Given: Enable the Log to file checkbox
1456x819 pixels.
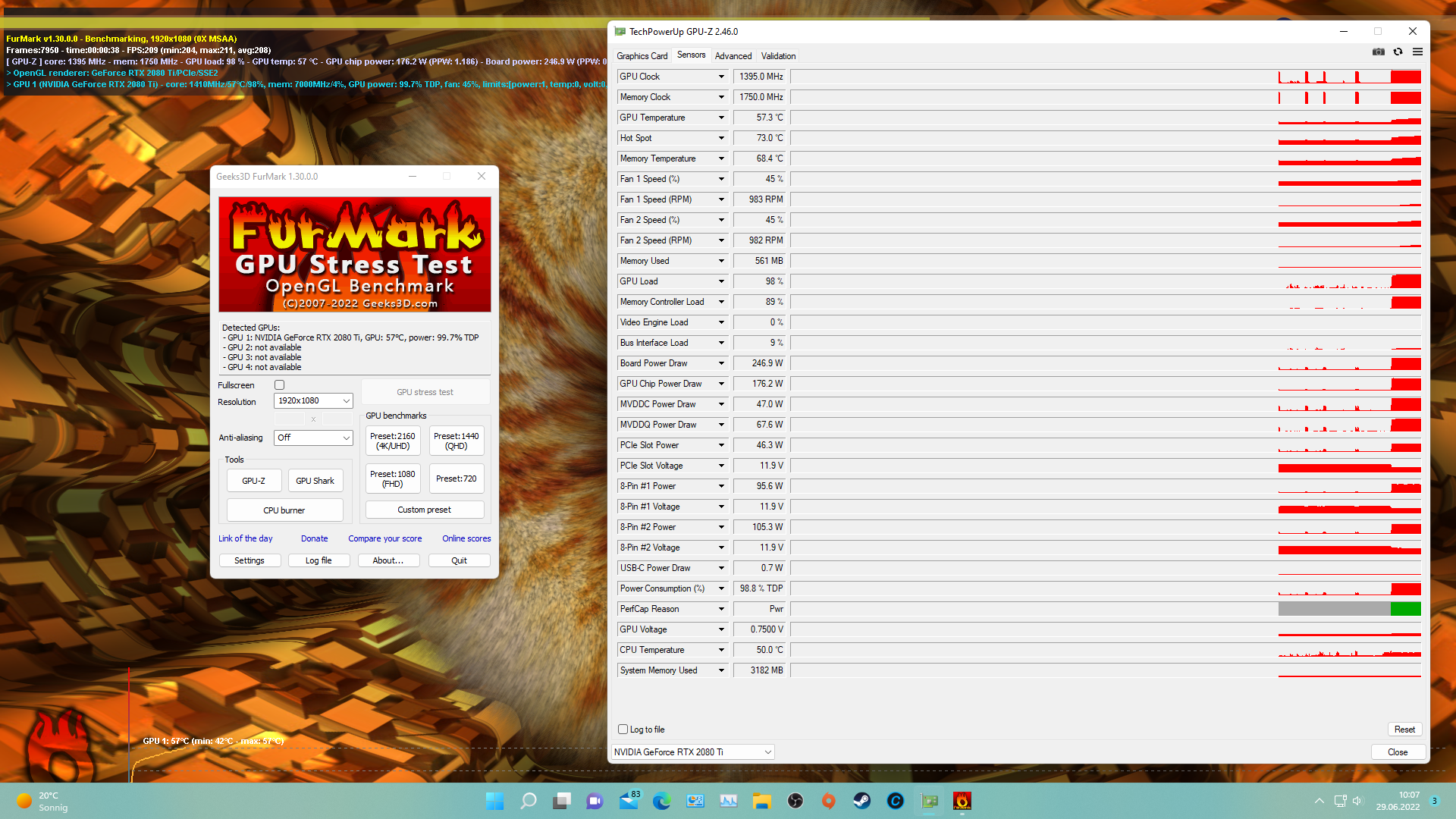Looking at the screenshot, I should click(623, 730).
